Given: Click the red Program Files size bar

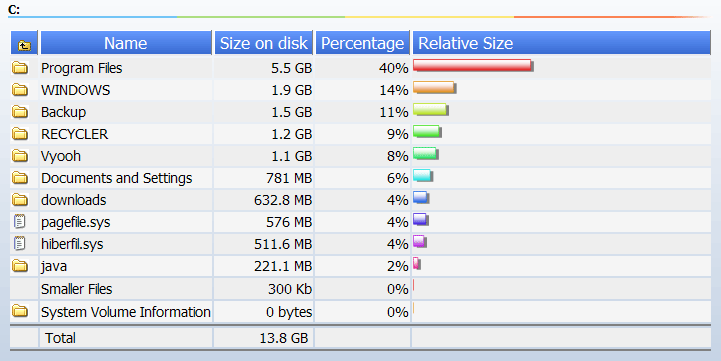Looking at the screenshot, I should pyautogui.click(x=473, y=66).
